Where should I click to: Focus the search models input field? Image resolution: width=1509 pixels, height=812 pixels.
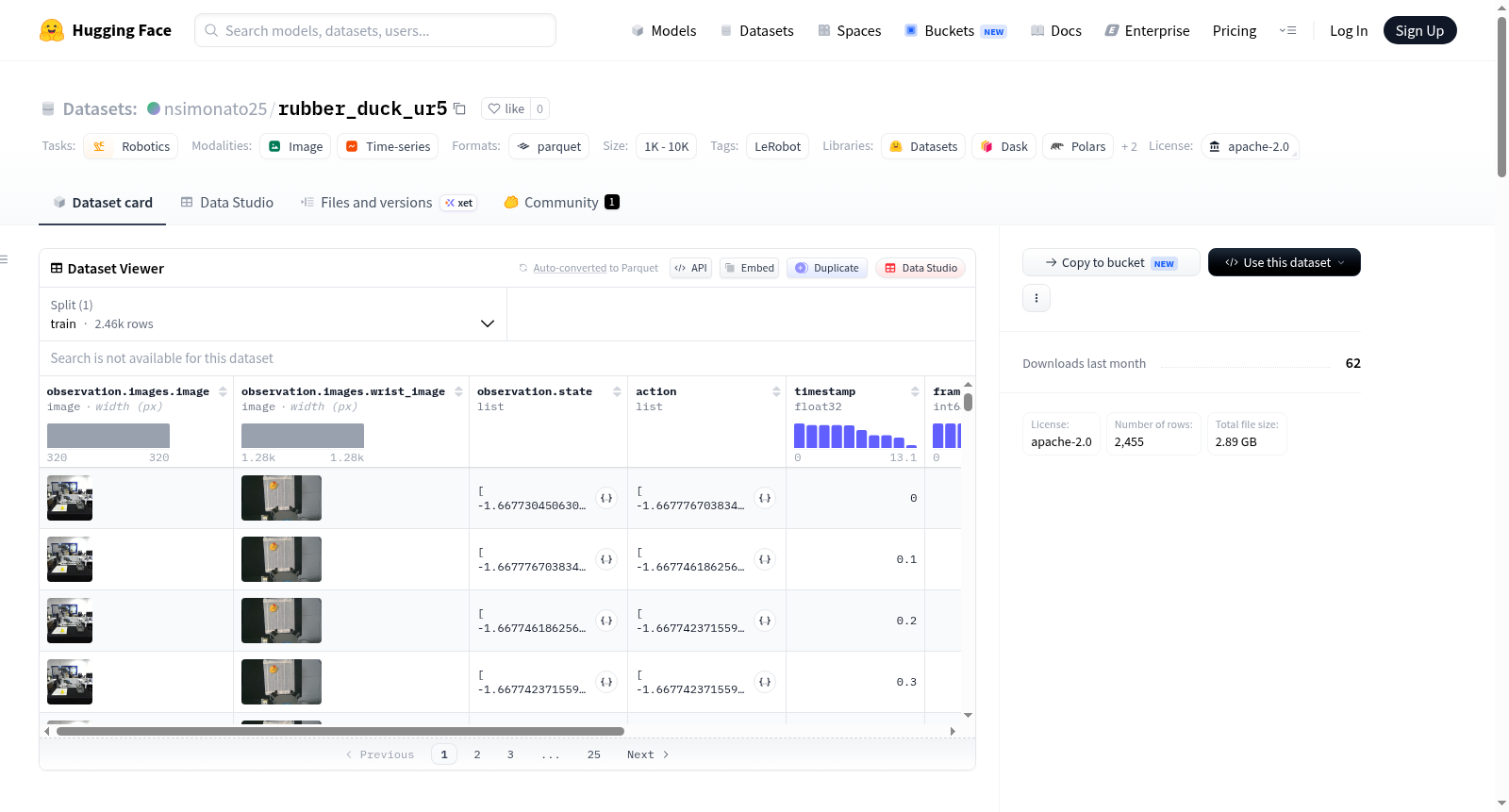tap(375, 30)
